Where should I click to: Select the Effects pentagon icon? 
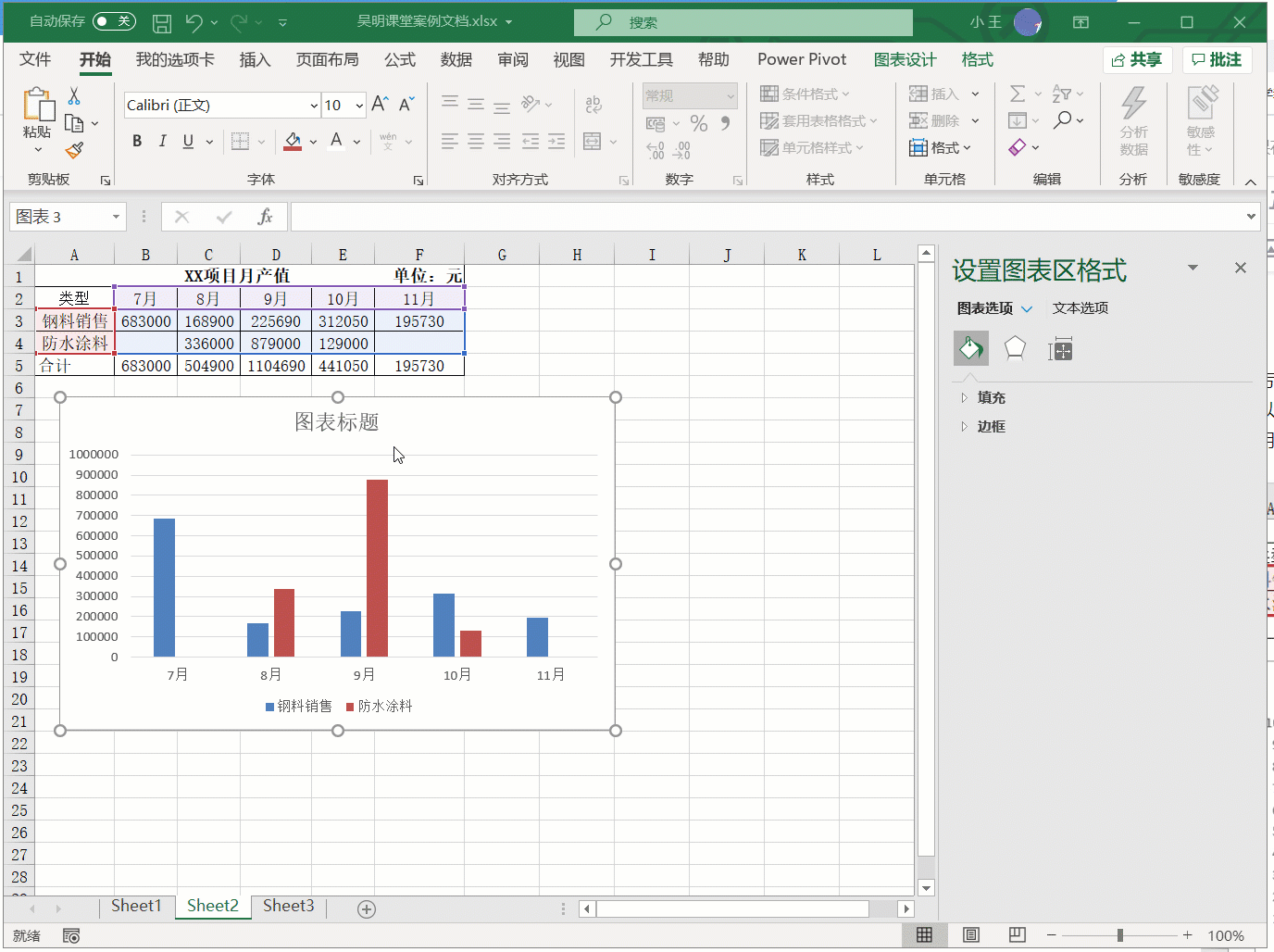(x=1015, y=349)
